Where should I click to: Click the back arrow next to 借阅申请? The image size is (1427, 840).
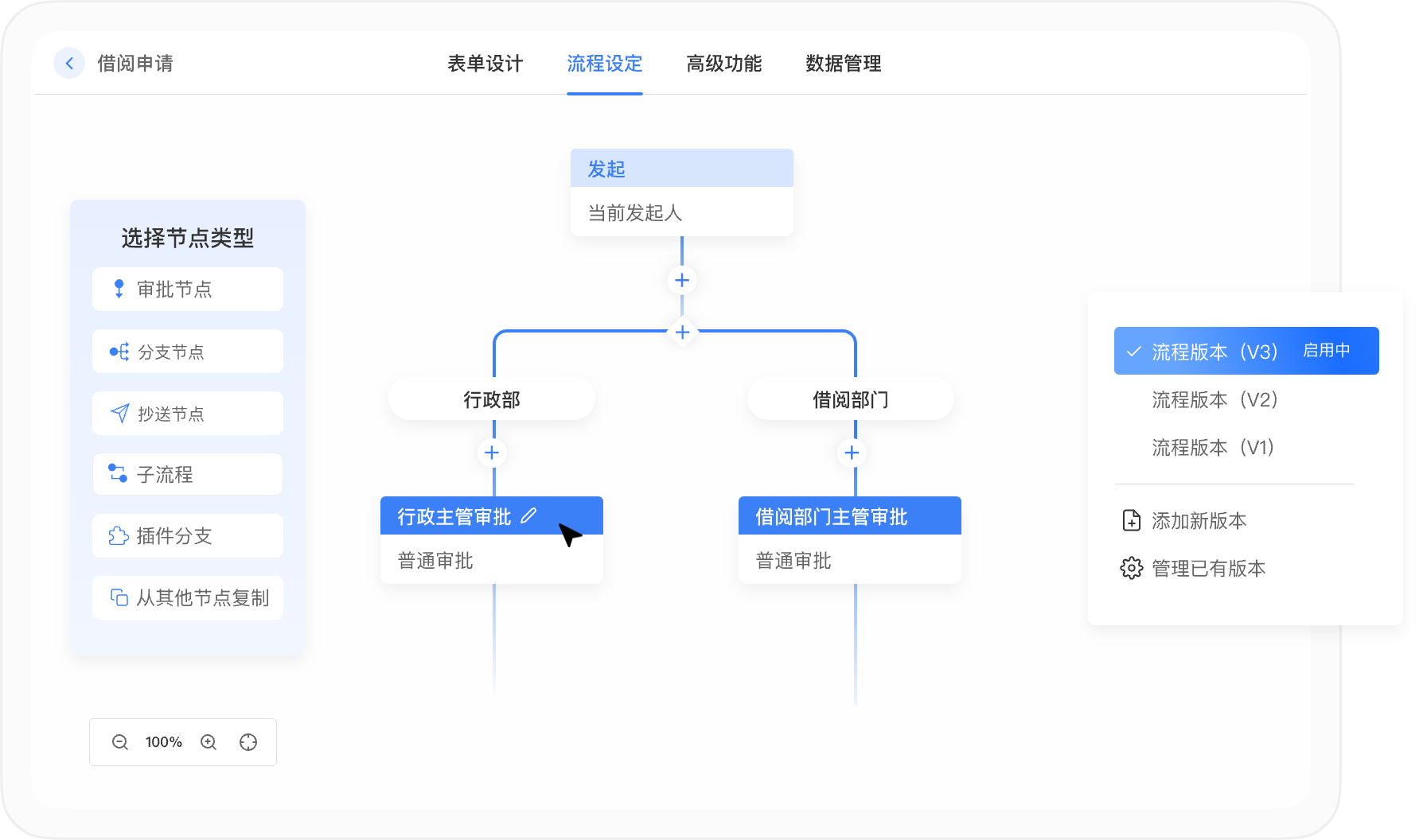click(x=69, y=63)
